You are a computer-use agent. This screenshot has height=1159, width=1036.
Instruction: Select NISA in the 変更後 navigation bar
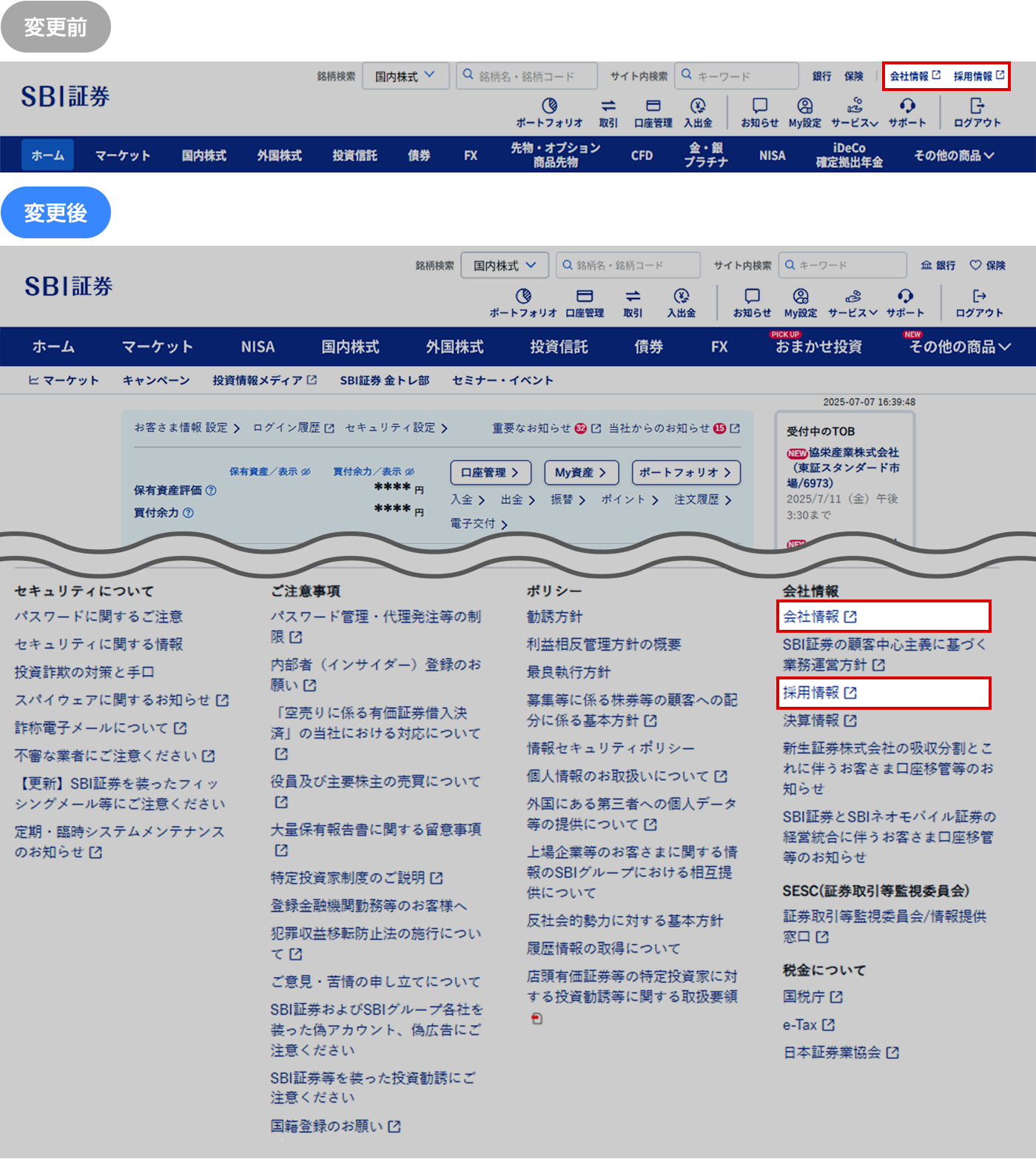[258, 346]
